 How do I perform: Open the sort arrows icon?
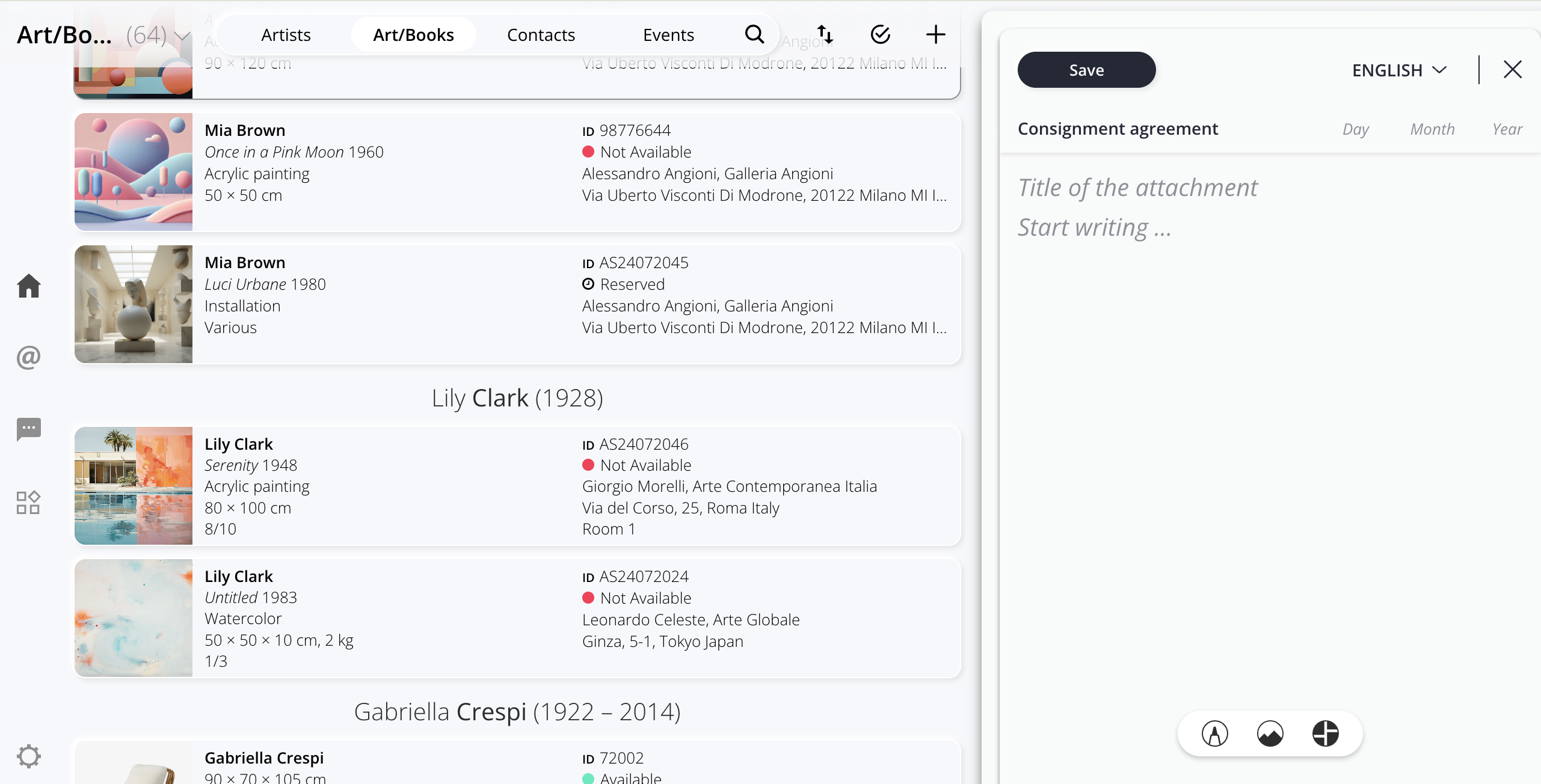[825, 34]
